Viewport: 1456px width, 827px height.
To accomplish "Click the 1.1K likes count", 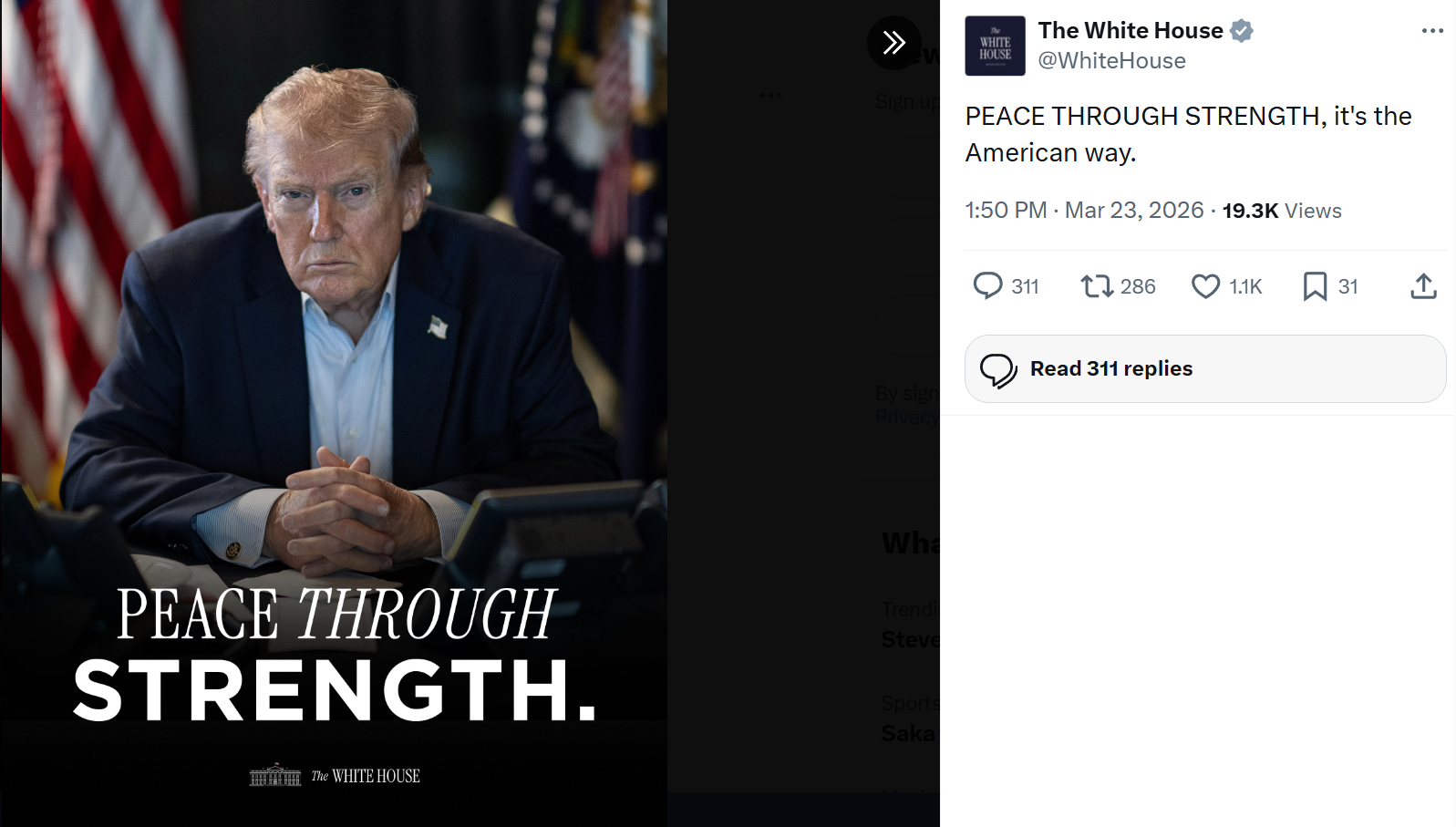I will pyautogui.click(x=1245, y=287).
